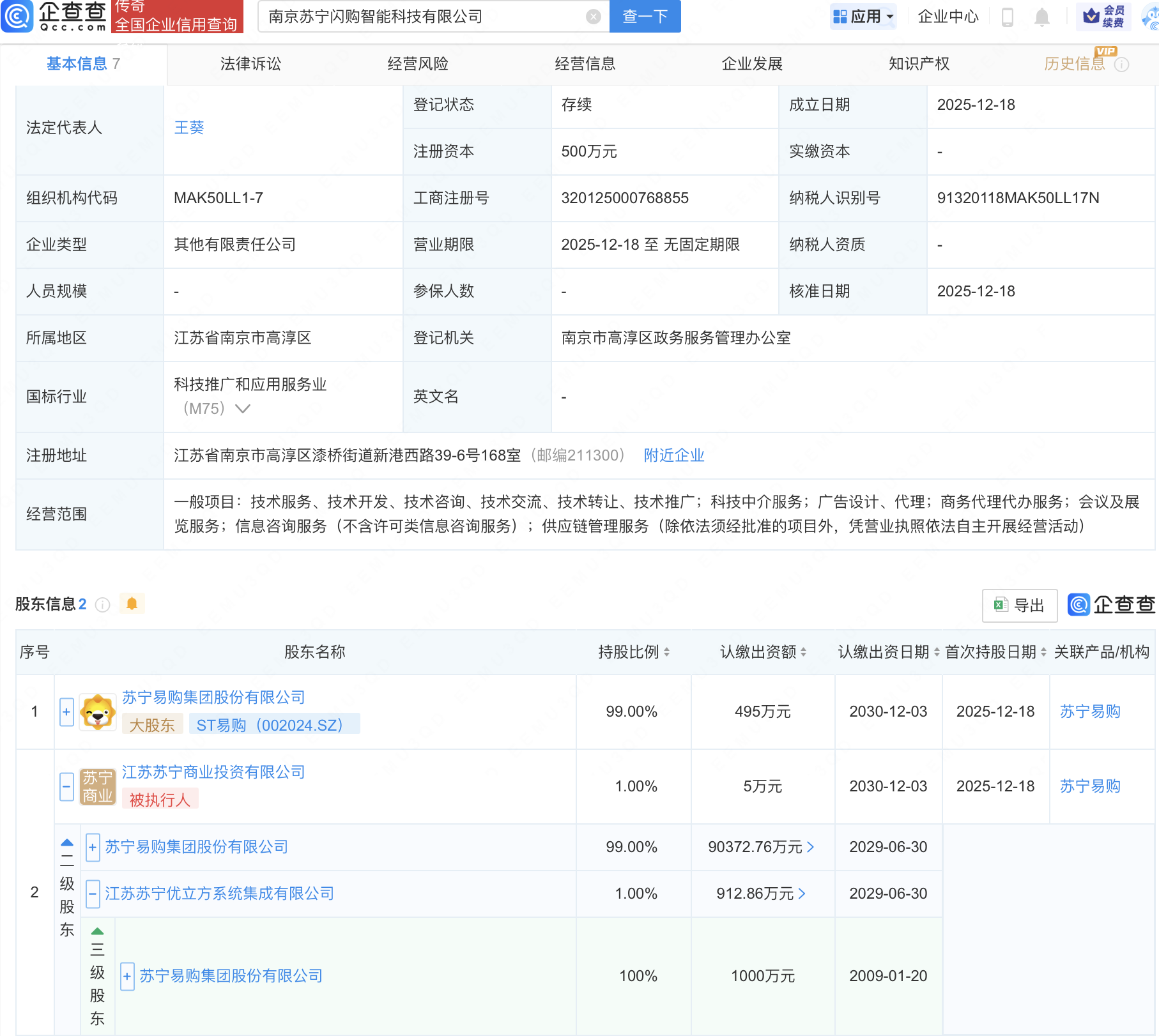Click the info icon beside 历史信息
The image size is (1159, 1036).
click(1121, 63)
